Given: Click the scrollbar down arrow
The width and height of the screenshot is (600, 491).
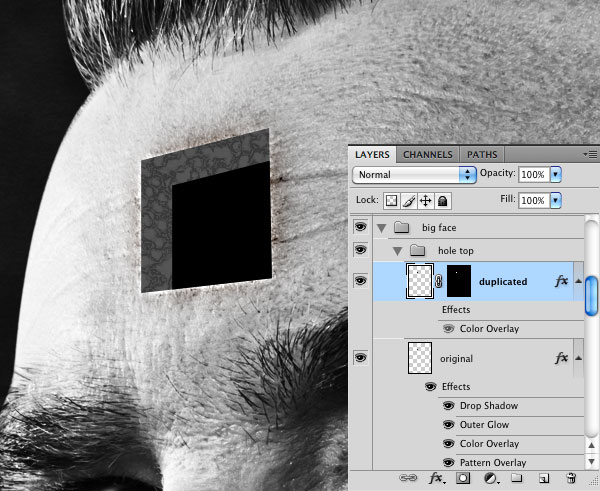Looking at the screenshot, I should (x=592, y=461).
